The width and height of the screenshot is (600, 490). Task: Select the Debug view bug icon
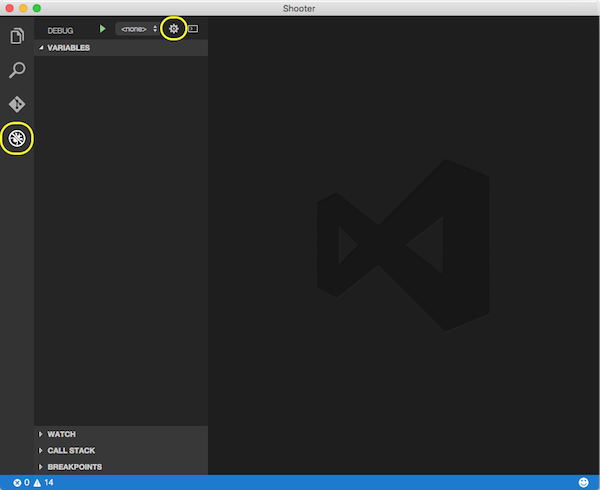17,138
